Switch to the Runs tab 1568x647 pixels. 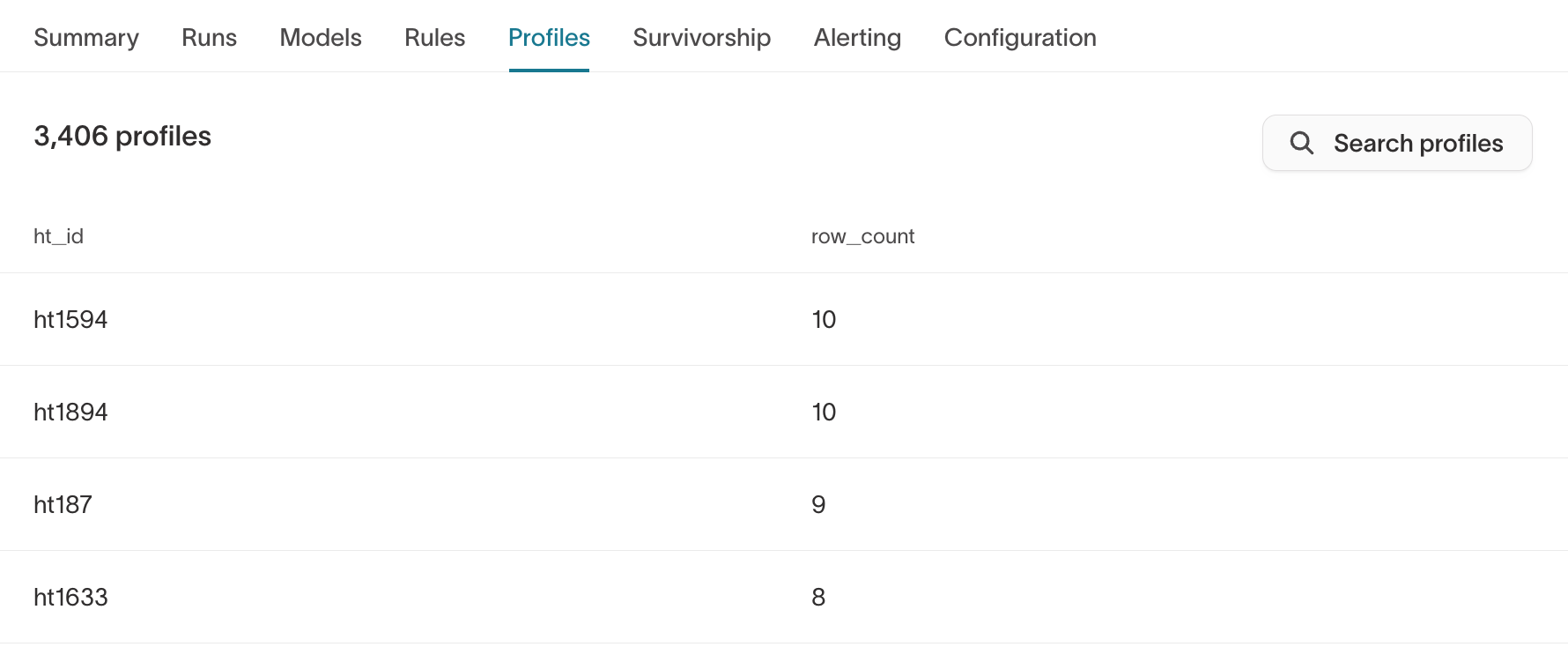tap(209, 38)
